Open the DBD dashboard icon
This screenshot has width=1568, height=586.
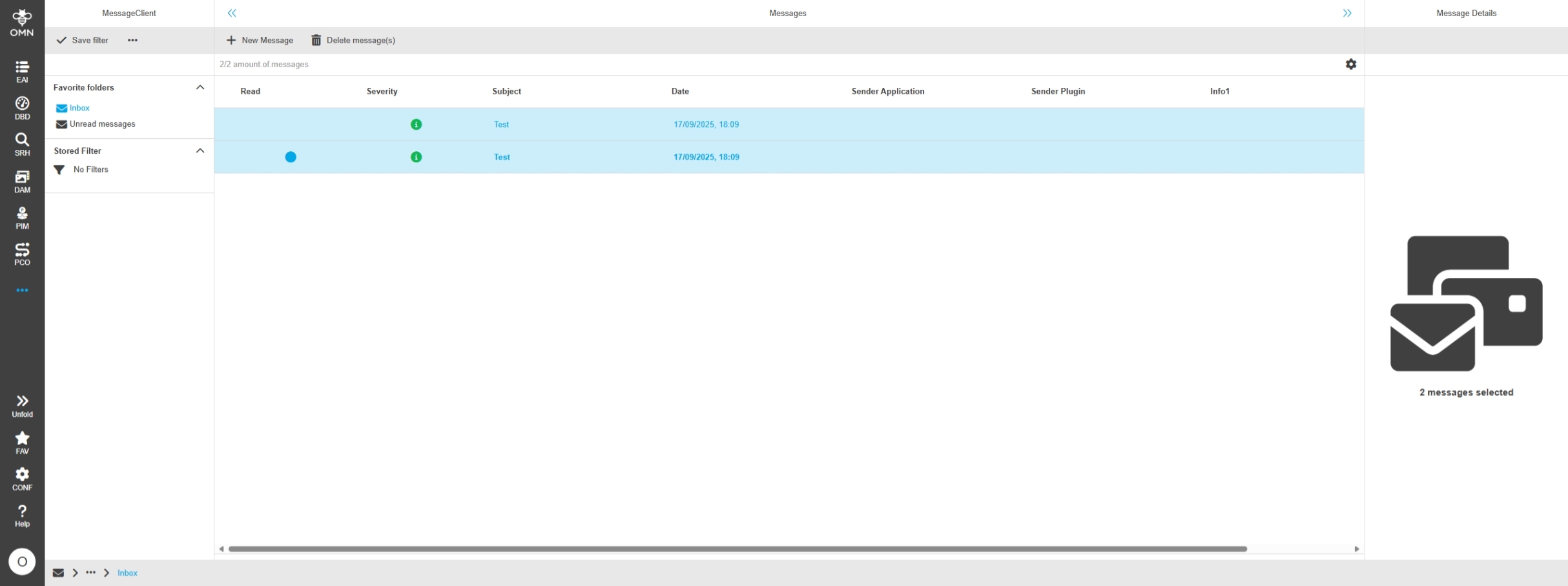coord(22,108)
